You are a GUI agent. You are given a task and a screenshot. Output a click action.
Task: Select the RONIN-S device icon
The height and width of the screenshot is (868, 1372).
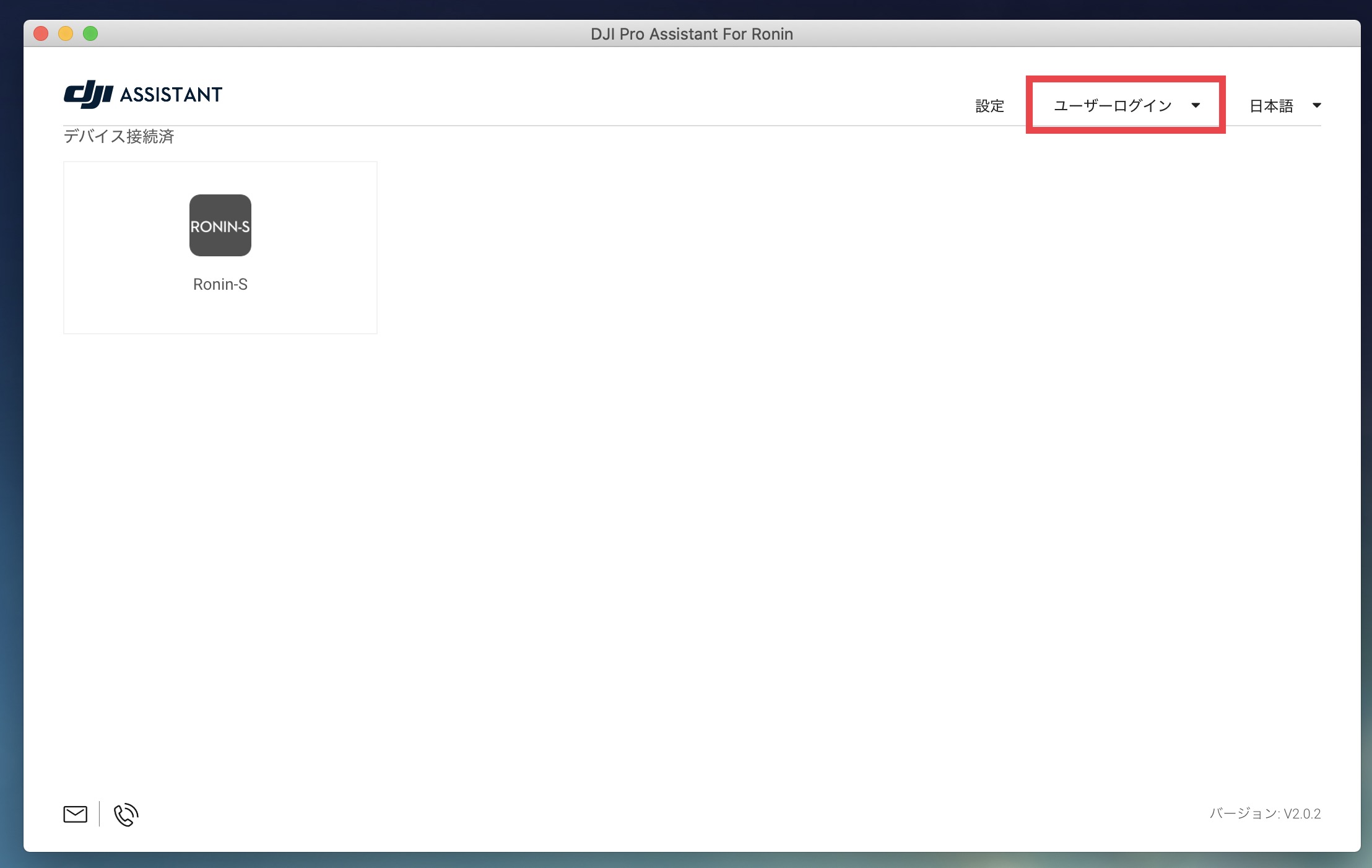tap(220, 225)
